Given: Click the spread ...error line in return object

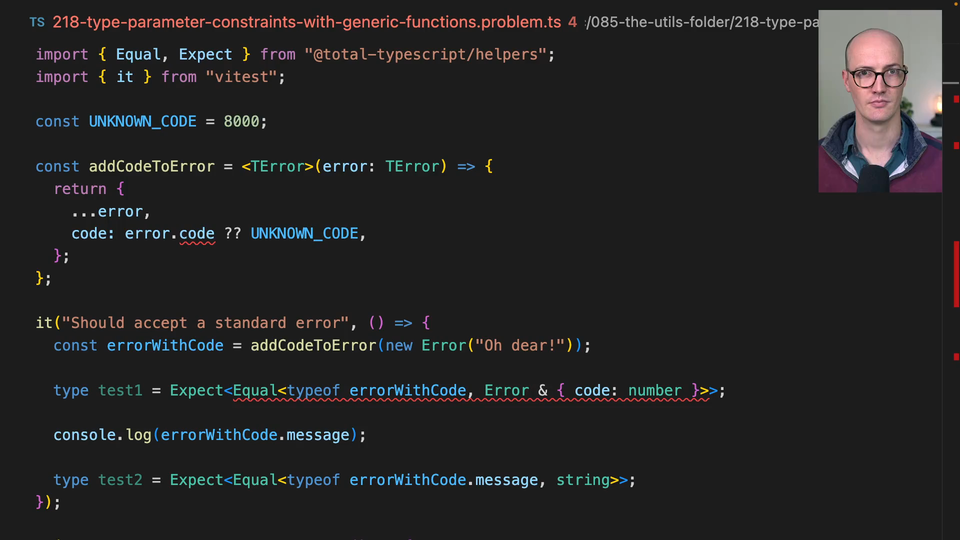Looking at the screenshot, I should click(110, 211).
